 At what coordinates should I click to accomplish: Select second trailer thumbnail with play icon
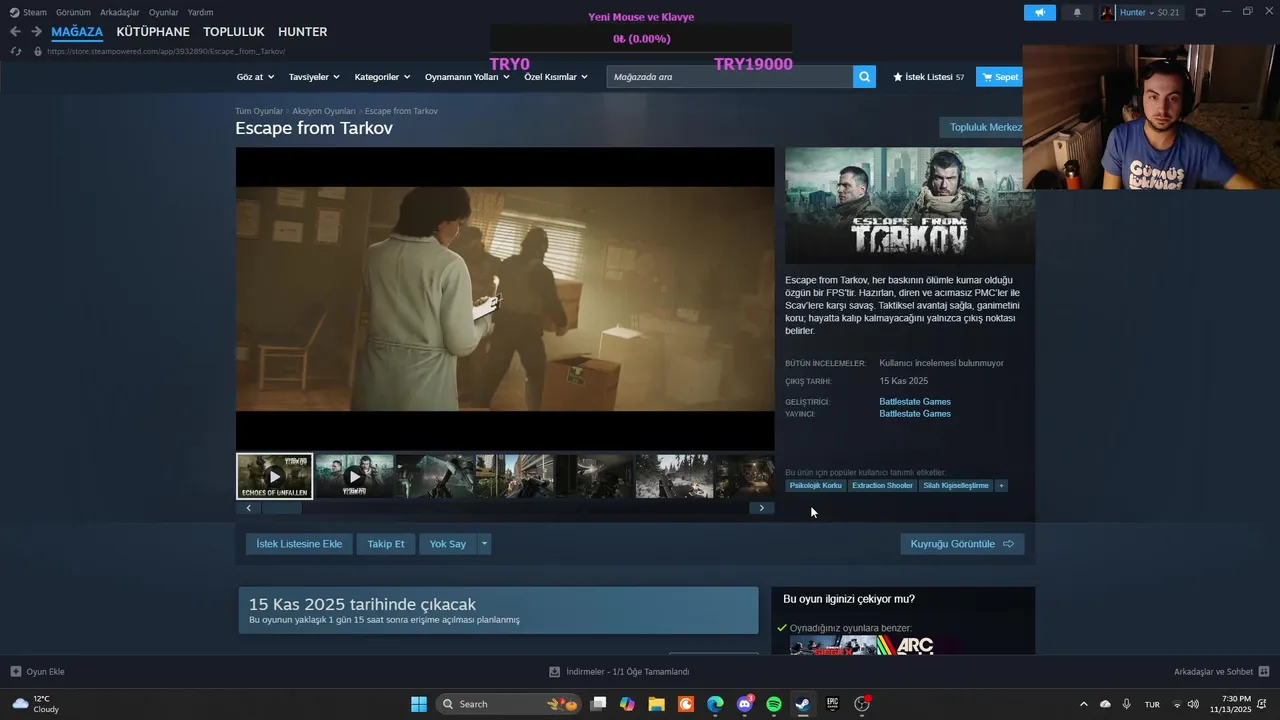click(x=354, y=476)
